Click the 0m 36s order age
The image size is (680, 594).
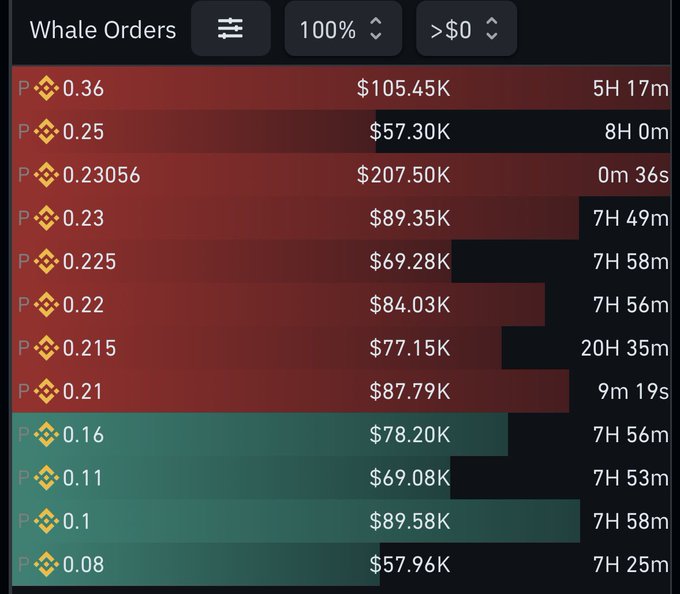pyautogui.click(x=633, y=175)
